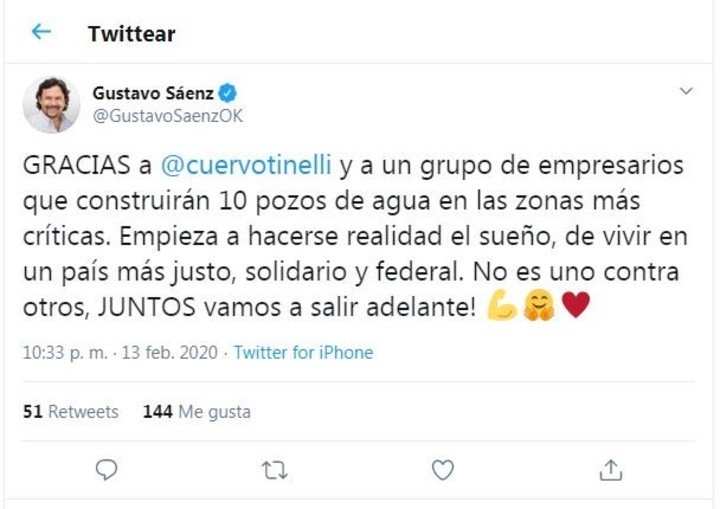Click the @GustavoSaenzOK handle

pyautogui.click(x=167, y=116)
